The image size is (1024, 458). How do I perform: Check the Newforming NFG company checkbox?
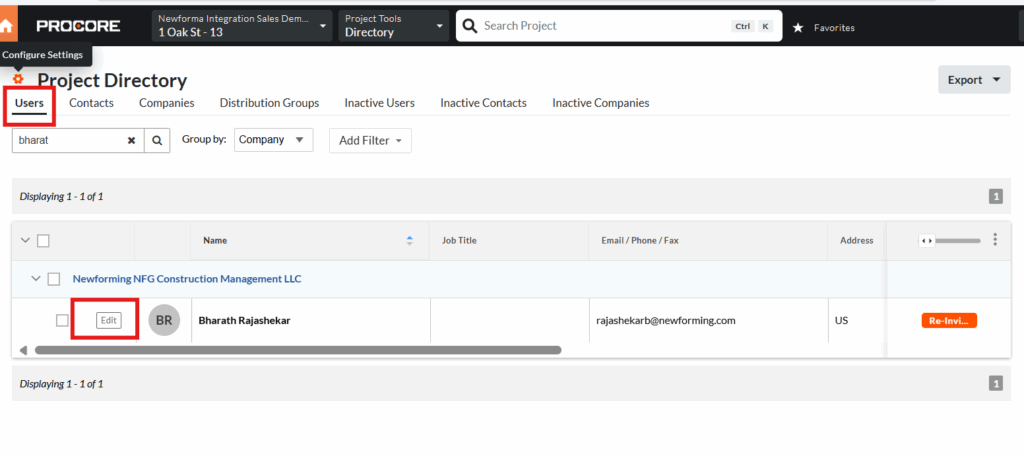54,279
